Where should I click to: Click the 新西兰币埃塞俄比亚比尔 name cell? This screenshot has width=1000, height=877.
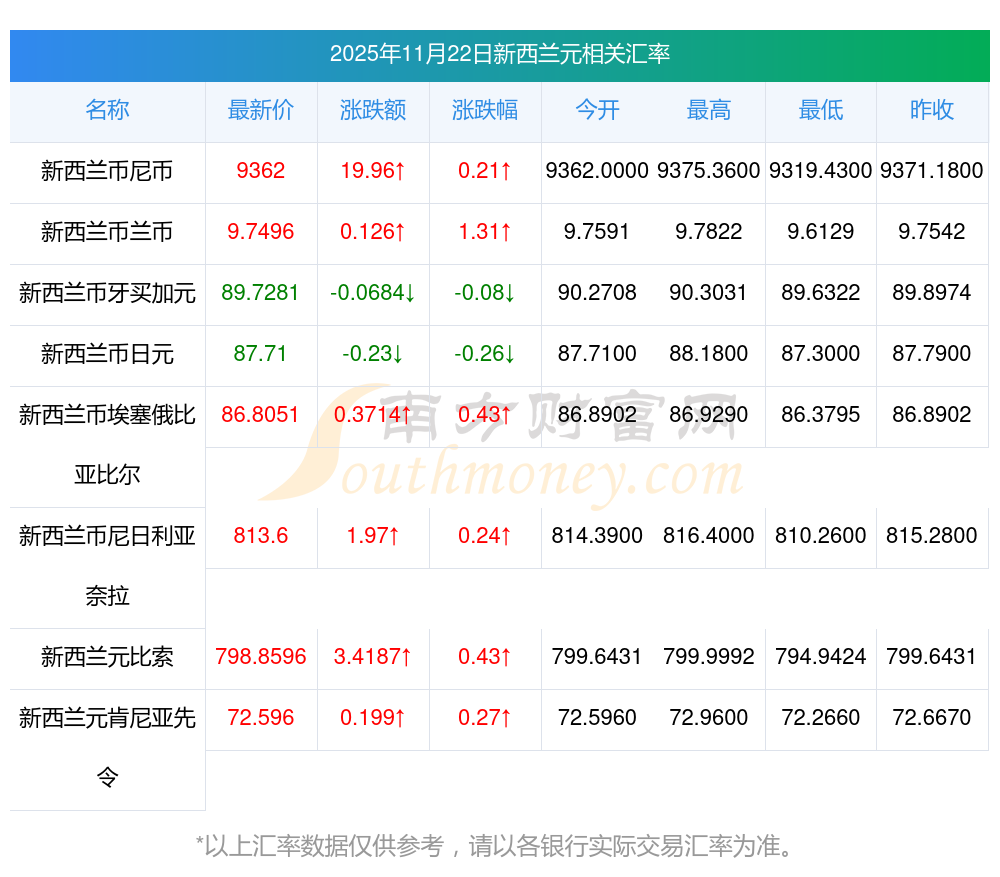(x=107, y=444)
